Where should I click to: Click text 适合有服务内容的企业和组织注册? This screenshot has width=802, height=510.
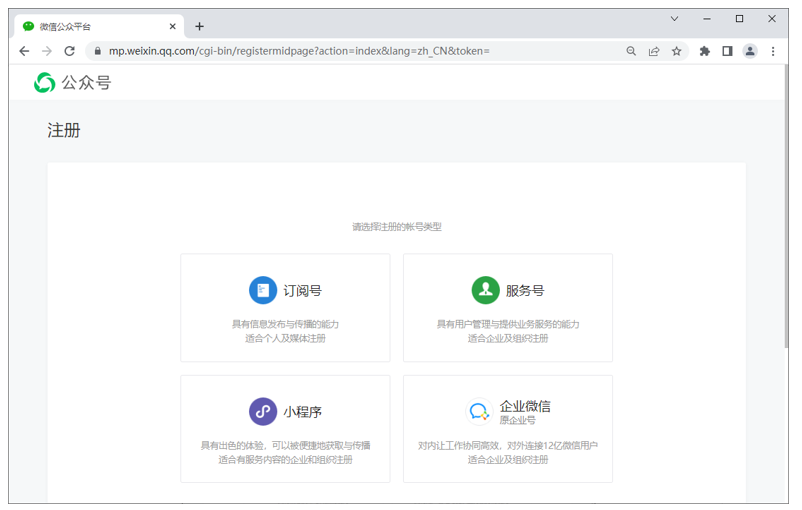(x=285, y=460)
